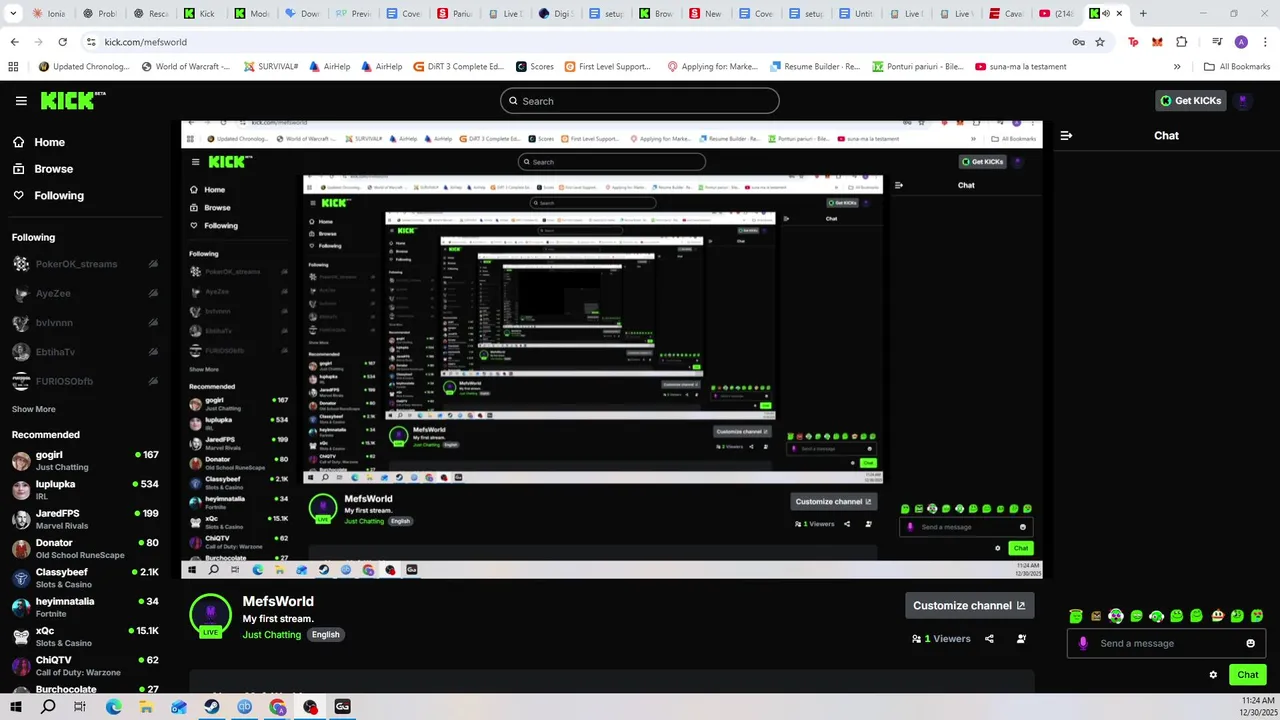
Task: Toggle notifications for EbtihaTv
Action: (x=153, y=352)
